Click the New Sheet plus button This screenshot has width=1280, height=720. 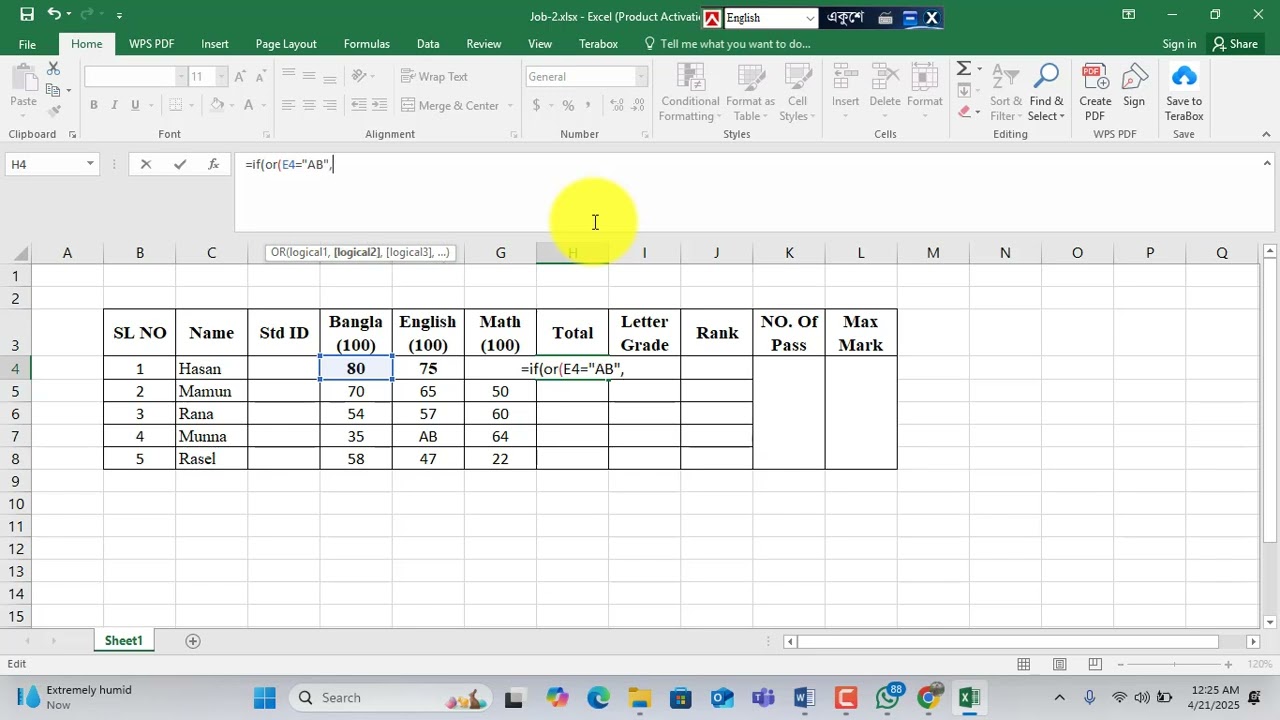click(193, 640)
